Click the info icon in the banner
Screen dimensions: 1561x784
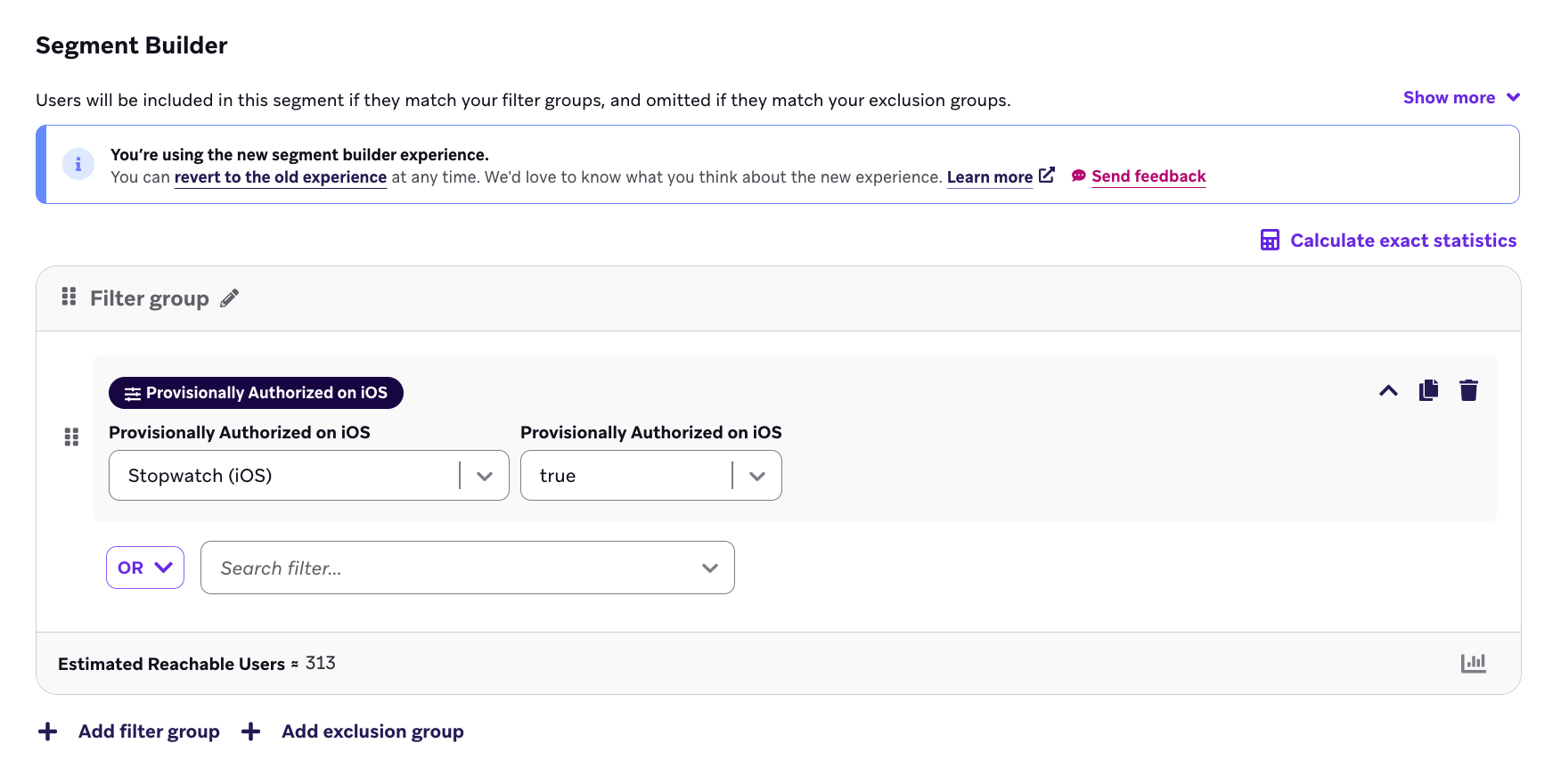pos(78,164)
